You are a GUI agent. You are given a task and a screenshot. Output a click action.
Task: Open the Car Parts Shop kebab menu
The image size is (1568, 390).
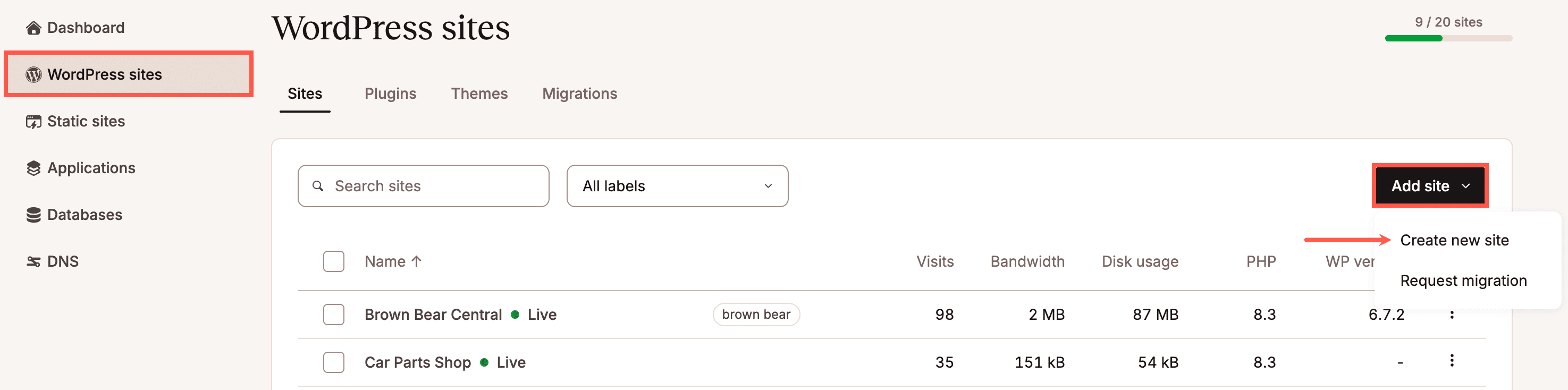click(x=1451, y=361)
